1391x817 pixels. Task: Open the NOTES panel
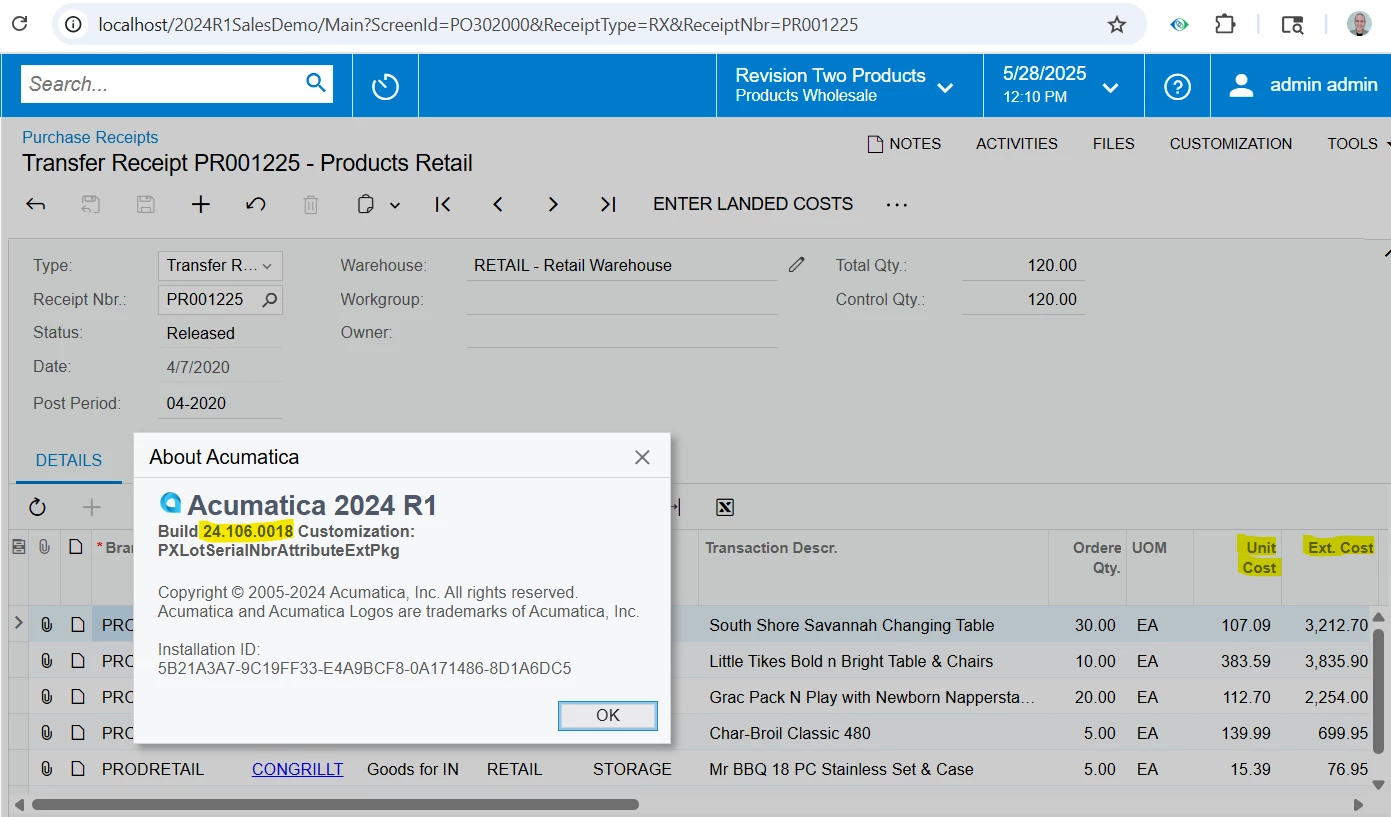pyautogui.click(x=904, y=144)
